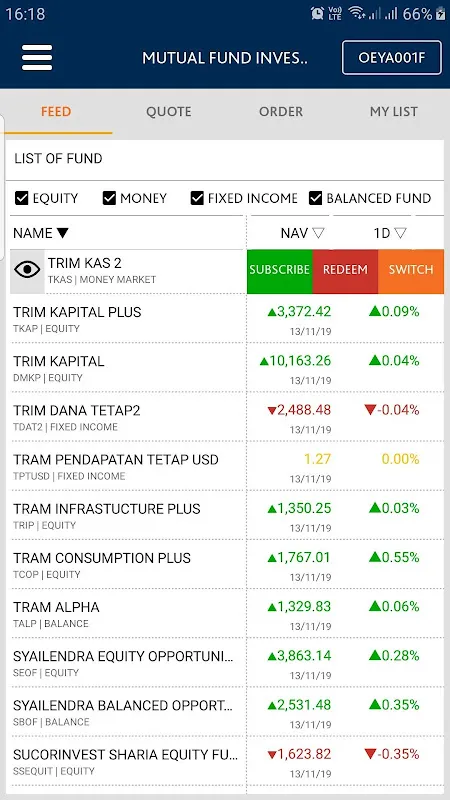
Task: Tap red down arrow beside TRIM DANA TETAP2 NAV
Action: tap(272, 411)
